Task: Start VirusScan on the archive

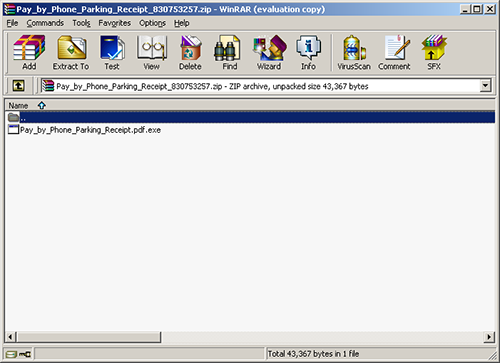Action: click(354, 53)
